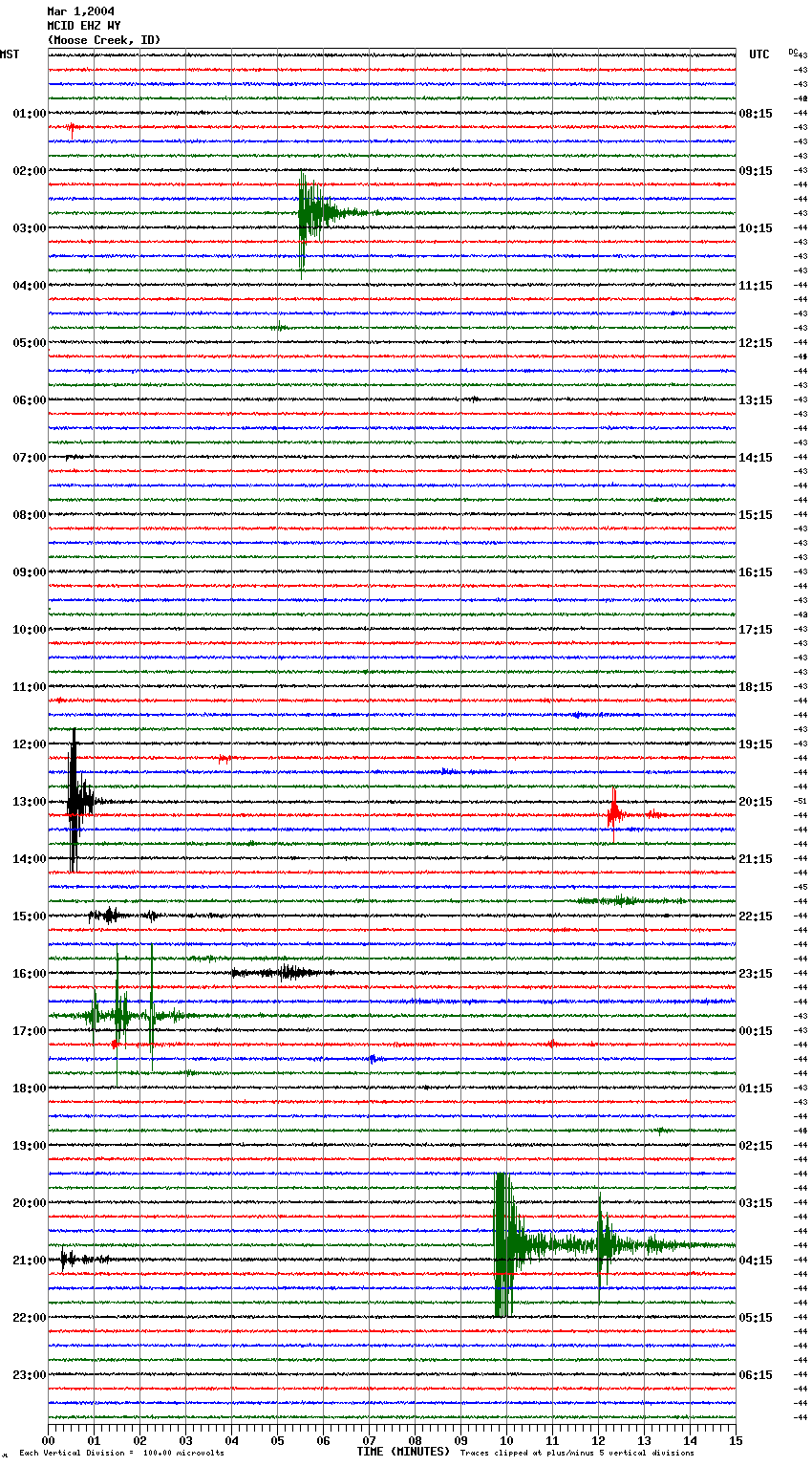This screenshot has height=1466, width=812.
Task: Click the location label '(Moose Creek, ID)'
Action: (104, 40)
